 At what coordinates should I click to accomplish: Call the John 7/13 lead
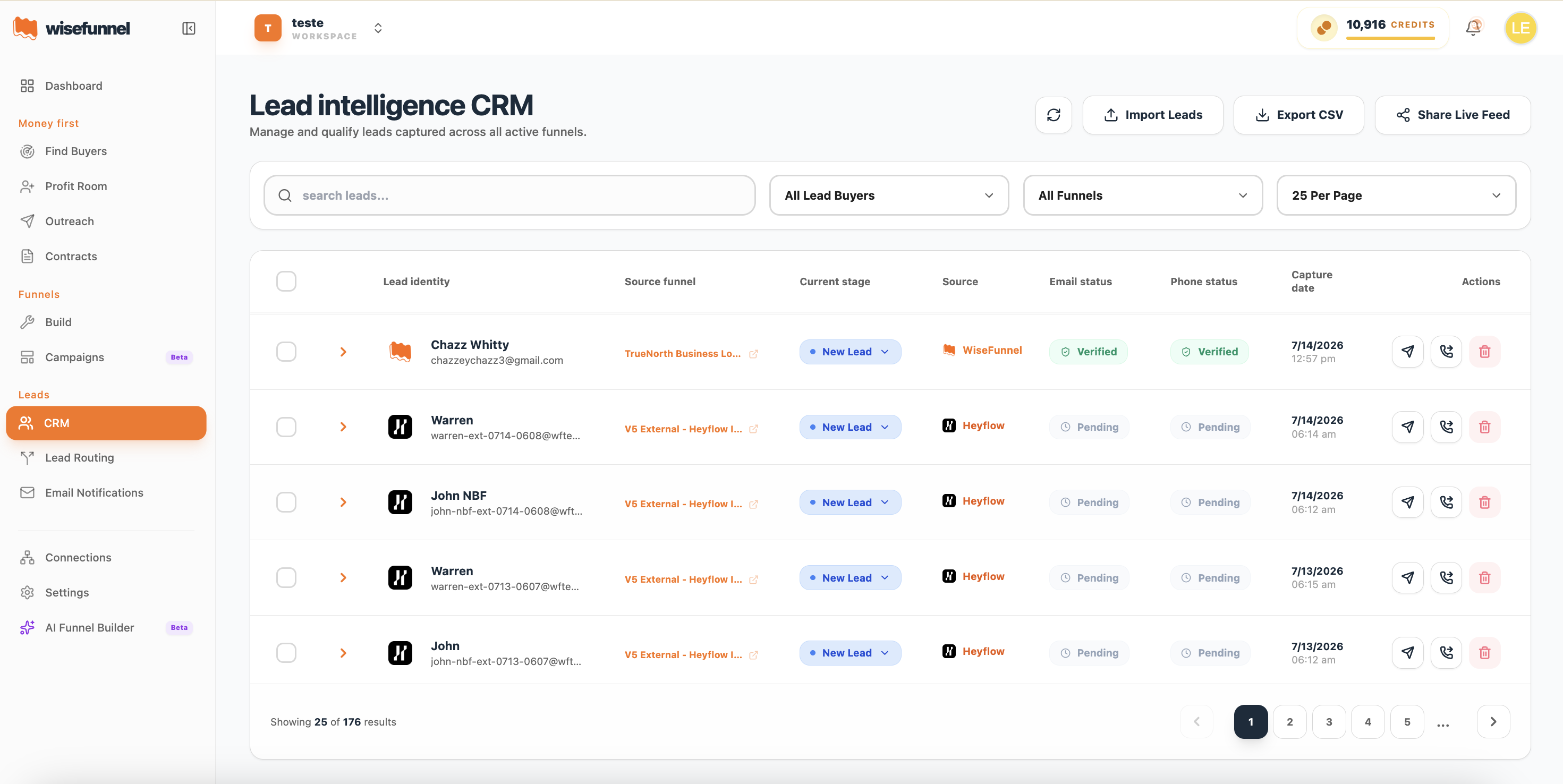(x=1447, y=653)
